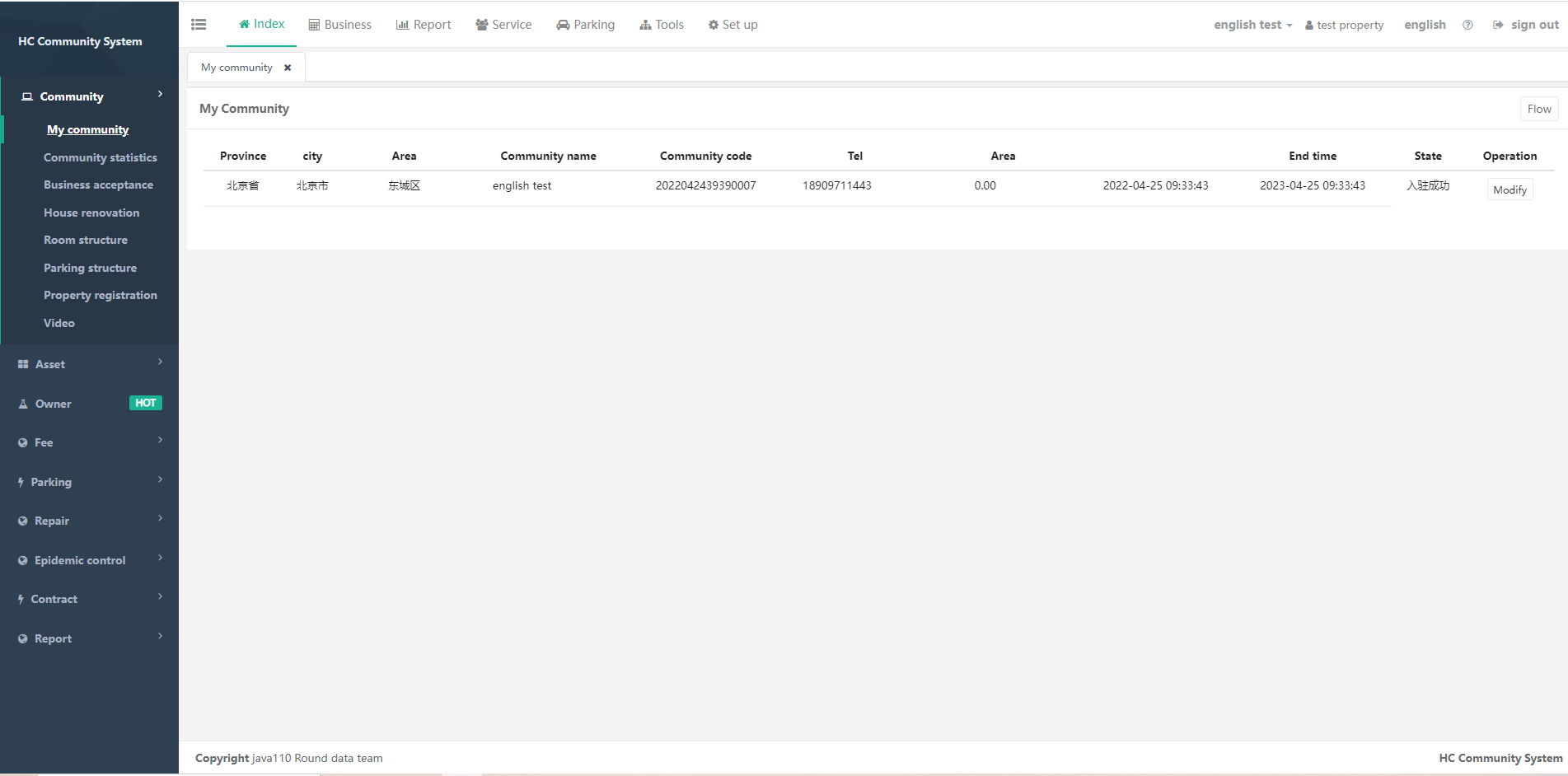This screenshot has height=776, width=1568.
Task: Click the help question mark icon
Action: (1467, 25)
